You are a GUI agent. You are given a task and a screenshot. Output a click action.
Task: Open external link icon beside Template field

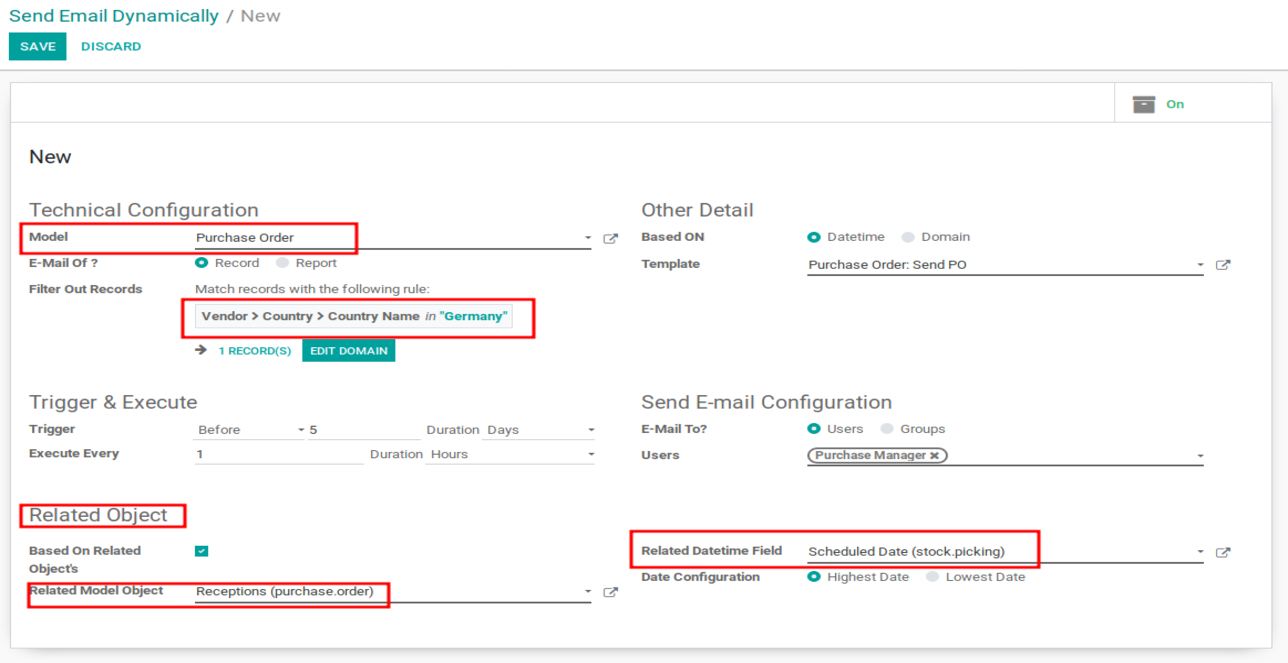tap(1222, 266)
